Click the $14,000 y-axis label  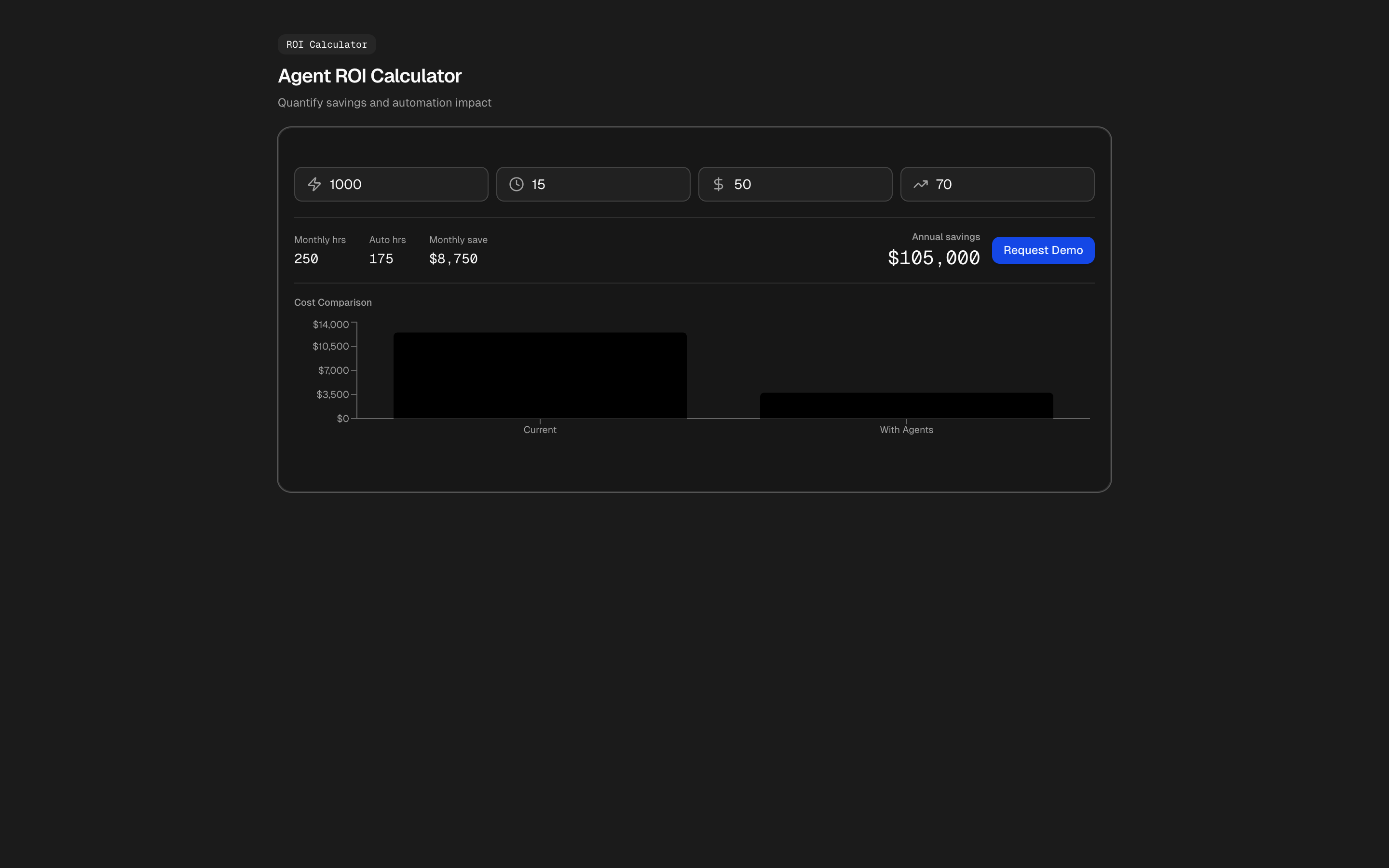(x=330, y=325)
